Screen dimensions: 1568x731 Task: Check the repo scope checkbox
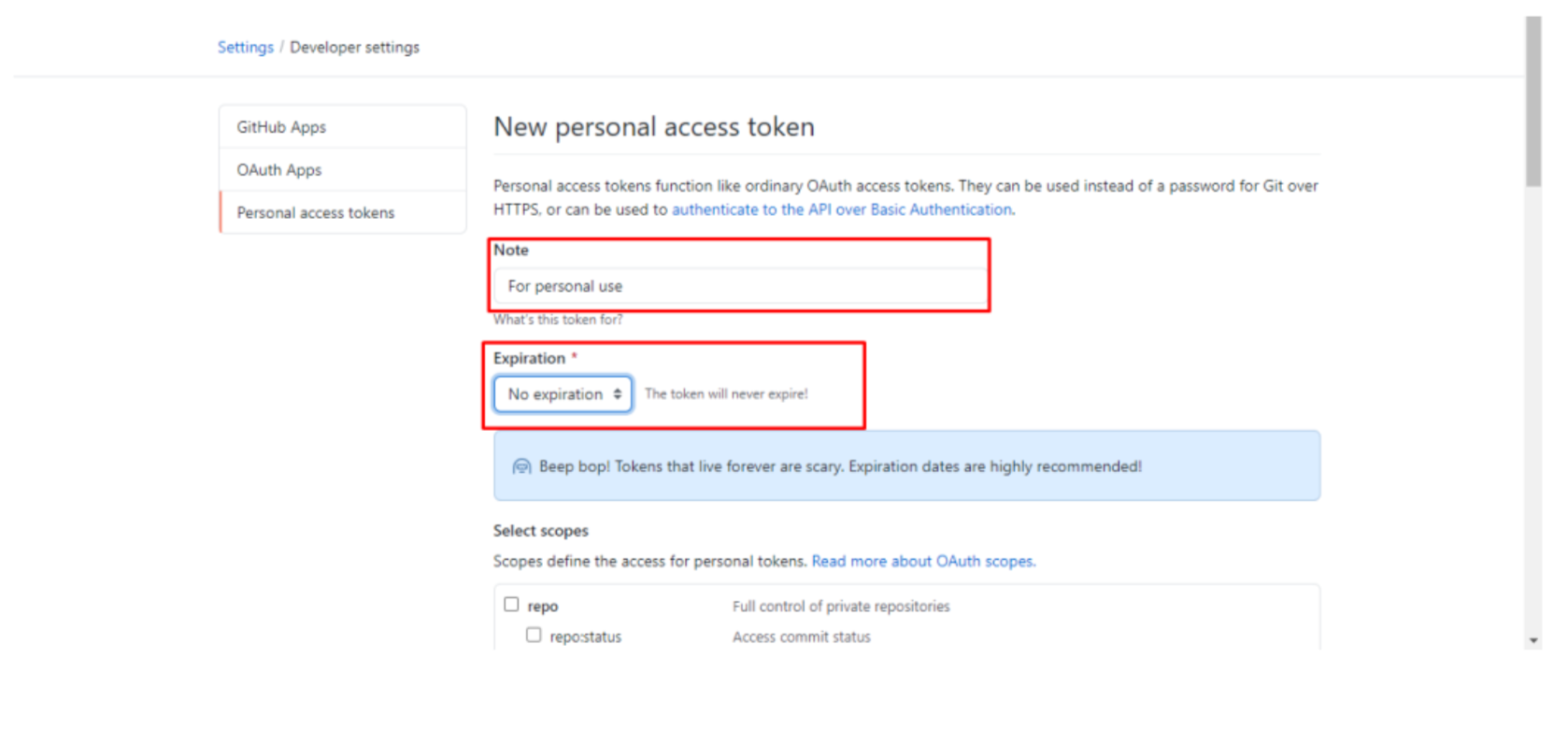point(511,604)
